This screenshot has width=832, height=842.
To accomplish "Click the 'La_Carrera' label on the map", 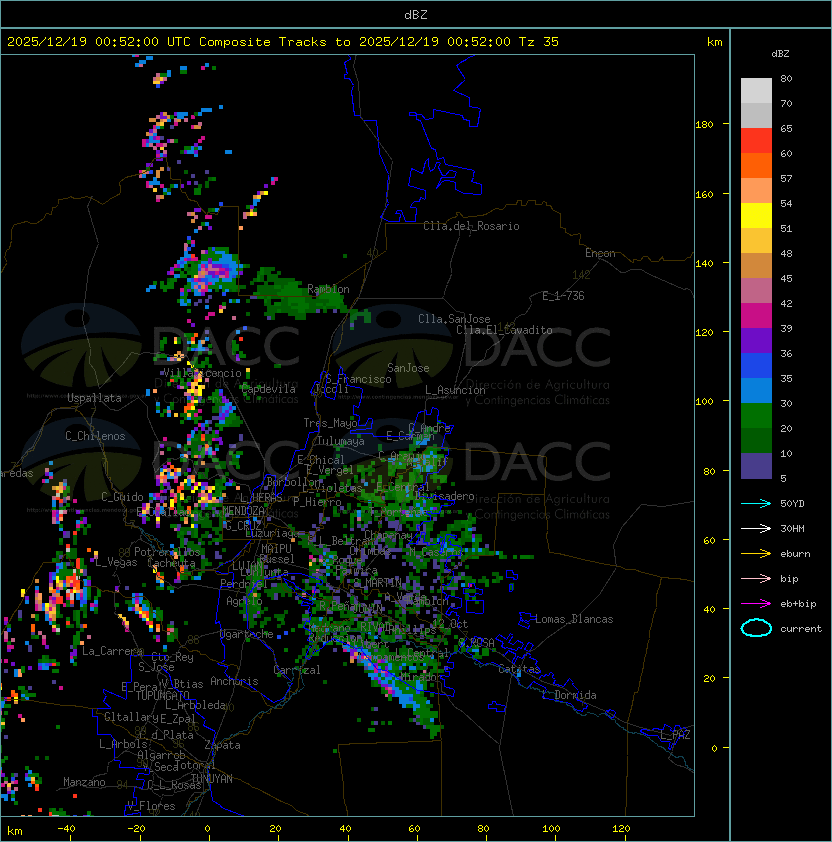I will 112,651.
